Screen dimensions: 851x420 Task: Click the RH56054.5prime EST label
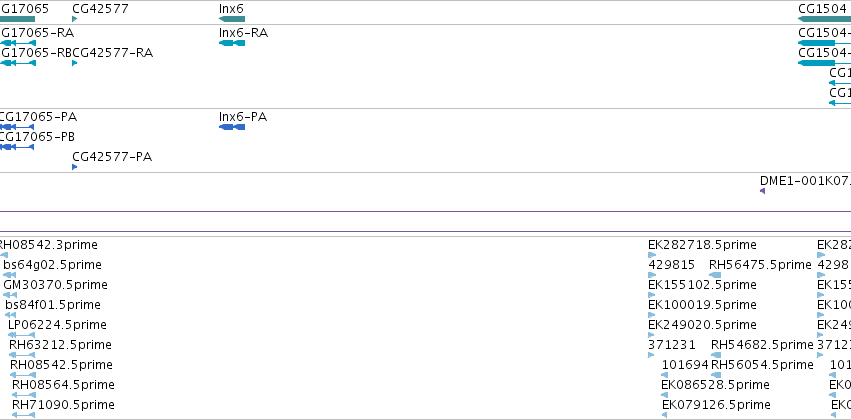tap(763, 365)
